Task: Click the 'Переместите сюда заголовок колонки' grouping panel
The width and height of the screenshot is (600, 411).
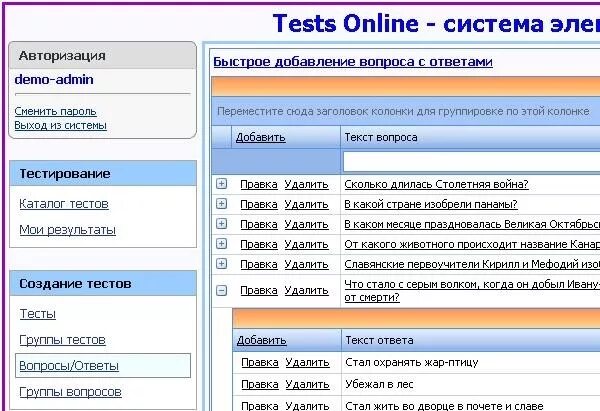Action: pos(406,111)
